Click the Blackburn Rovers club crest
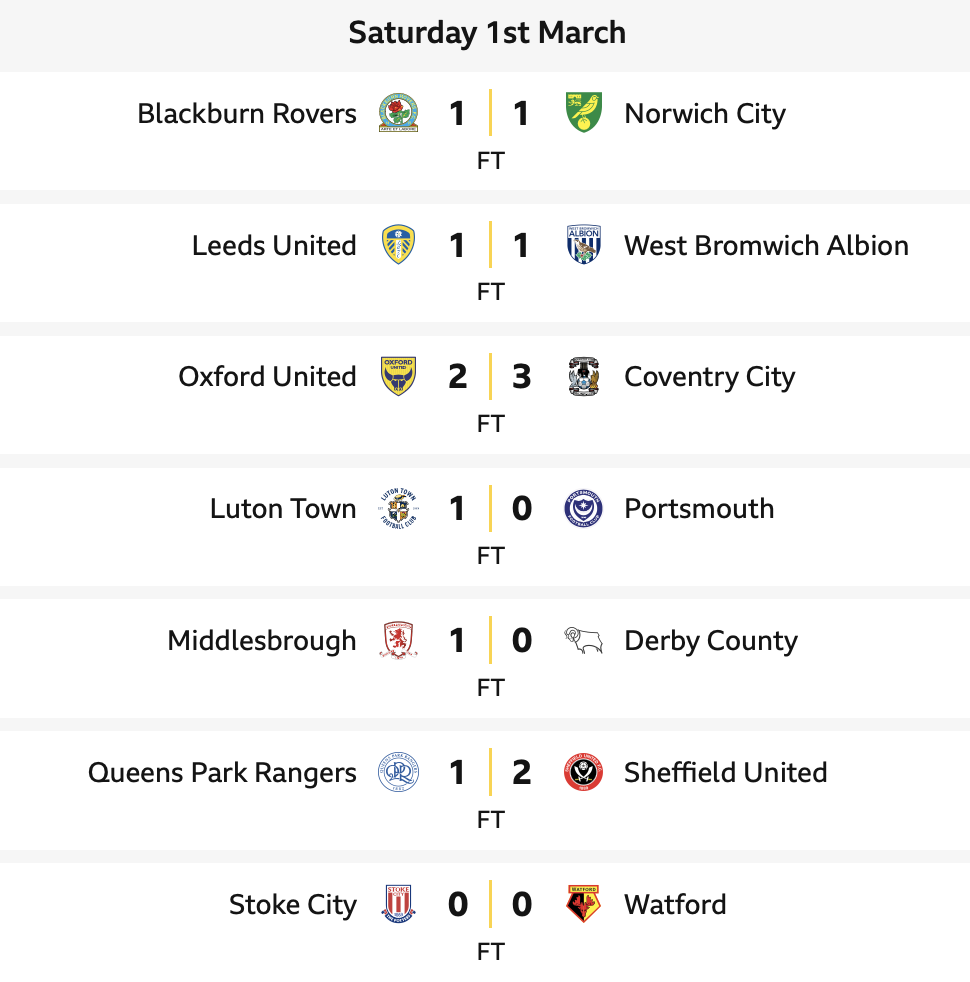Viewport: 970px width, 982px height. pyautogui.click(x=398, y=113)
